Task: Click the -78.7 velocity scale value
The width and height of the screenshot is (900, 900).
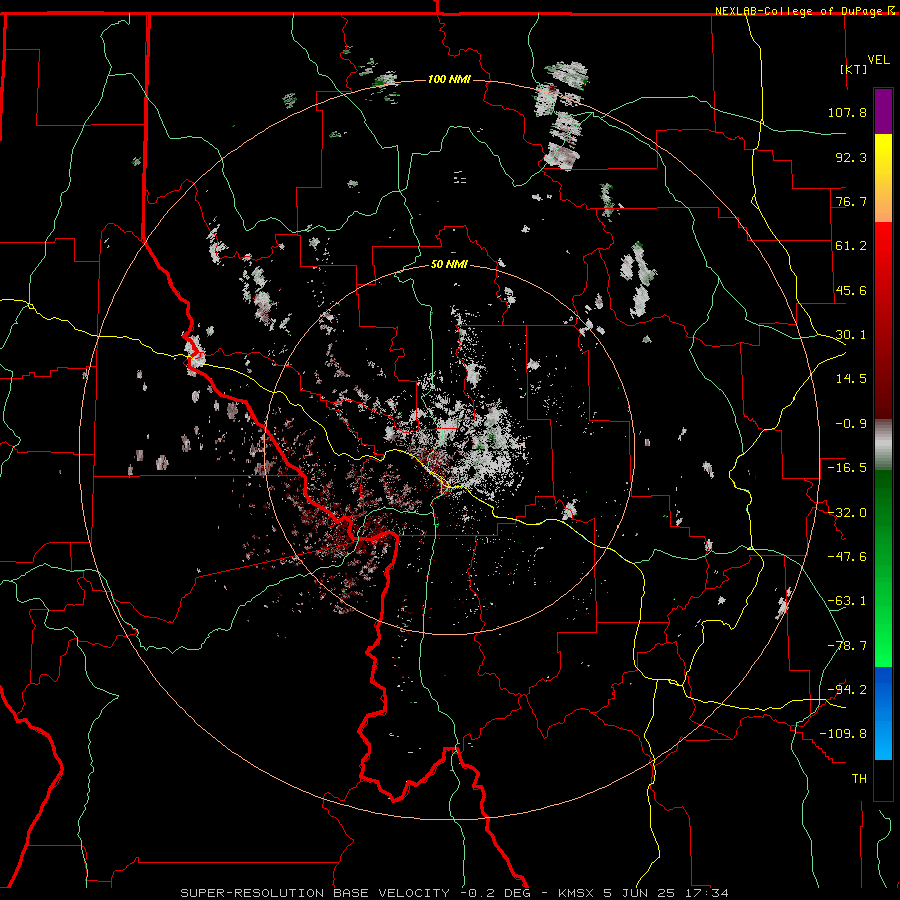Action: click(847, 646)
